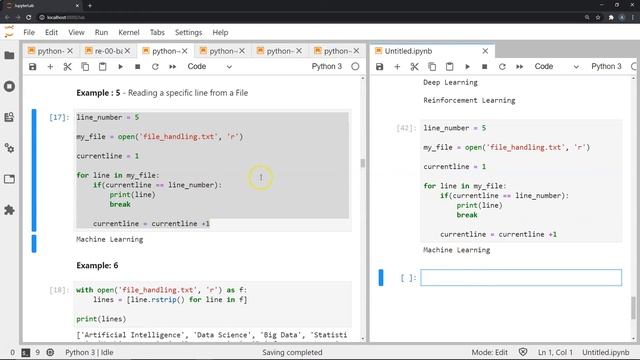This screenshot has width=640, height=360.
Task: Open the Running Terminals and Kernels panel
Action: point(9,87)
